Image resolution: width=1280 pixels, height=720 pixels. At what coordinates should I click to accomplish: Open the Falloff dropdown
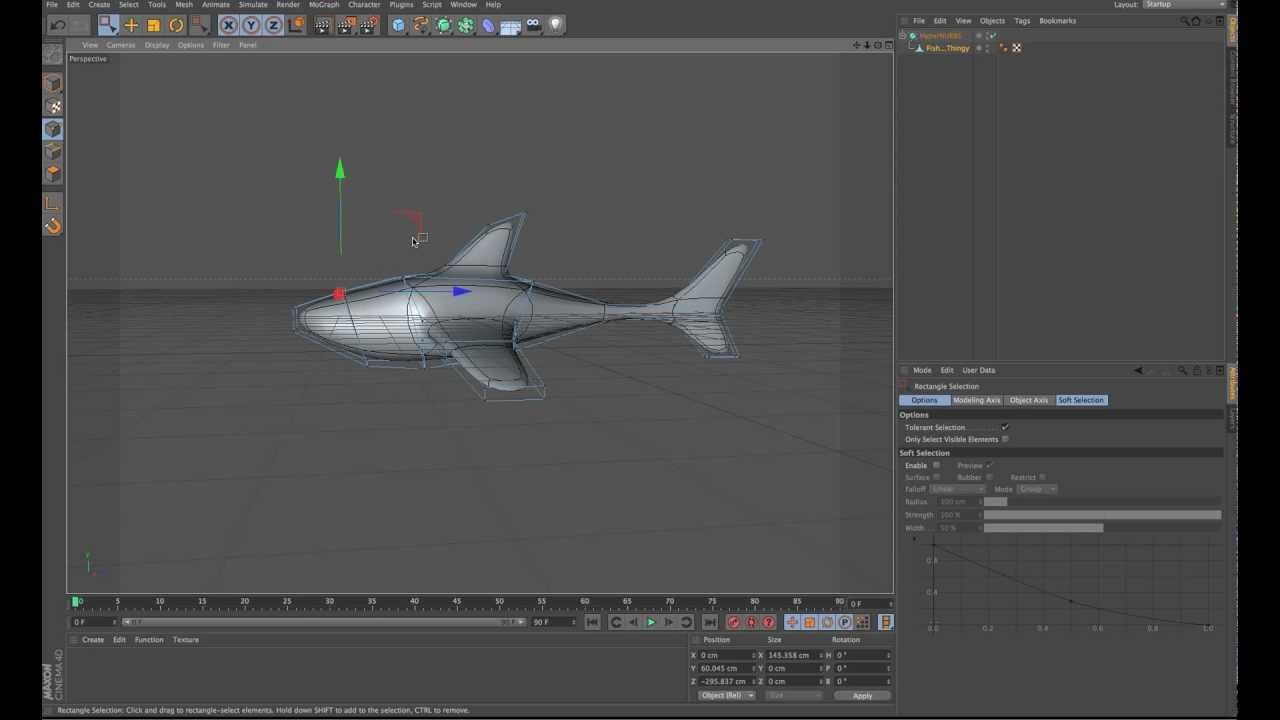[x=957, y=489]
